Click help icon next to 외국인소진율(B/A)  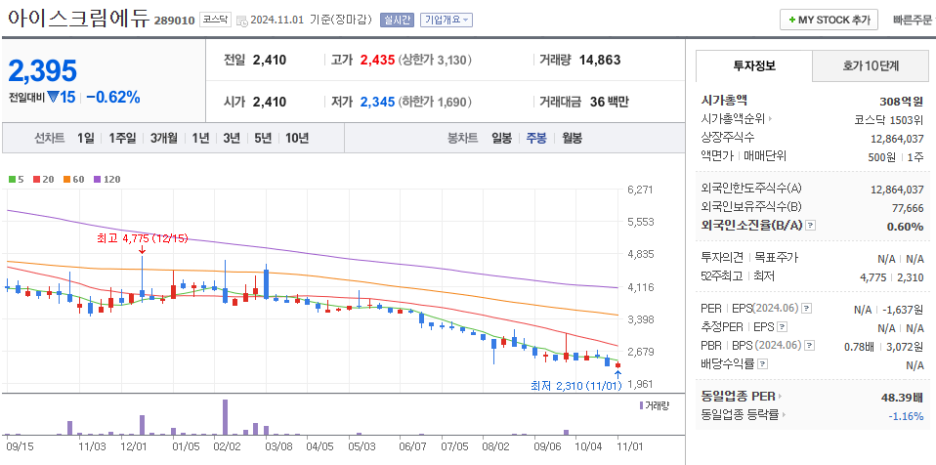point(810,226)
